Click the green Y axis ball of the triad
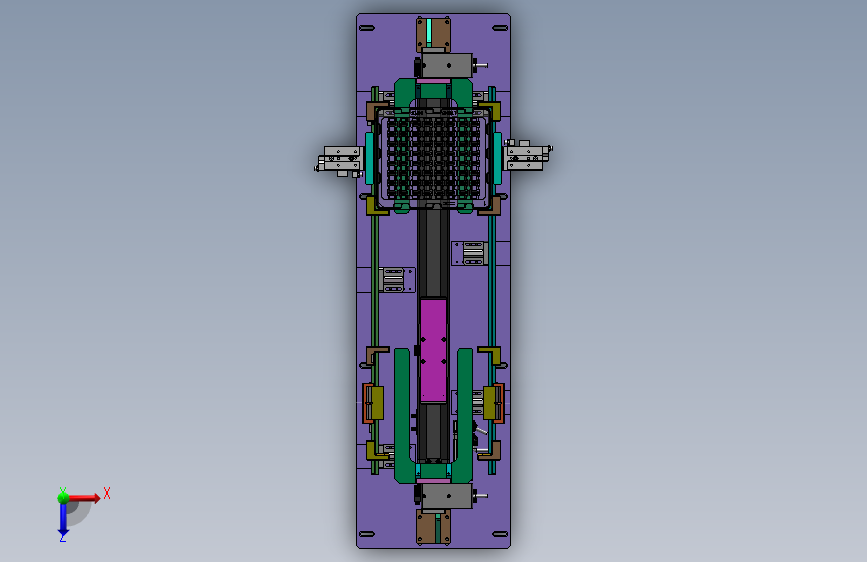 [x=63, y=497]
